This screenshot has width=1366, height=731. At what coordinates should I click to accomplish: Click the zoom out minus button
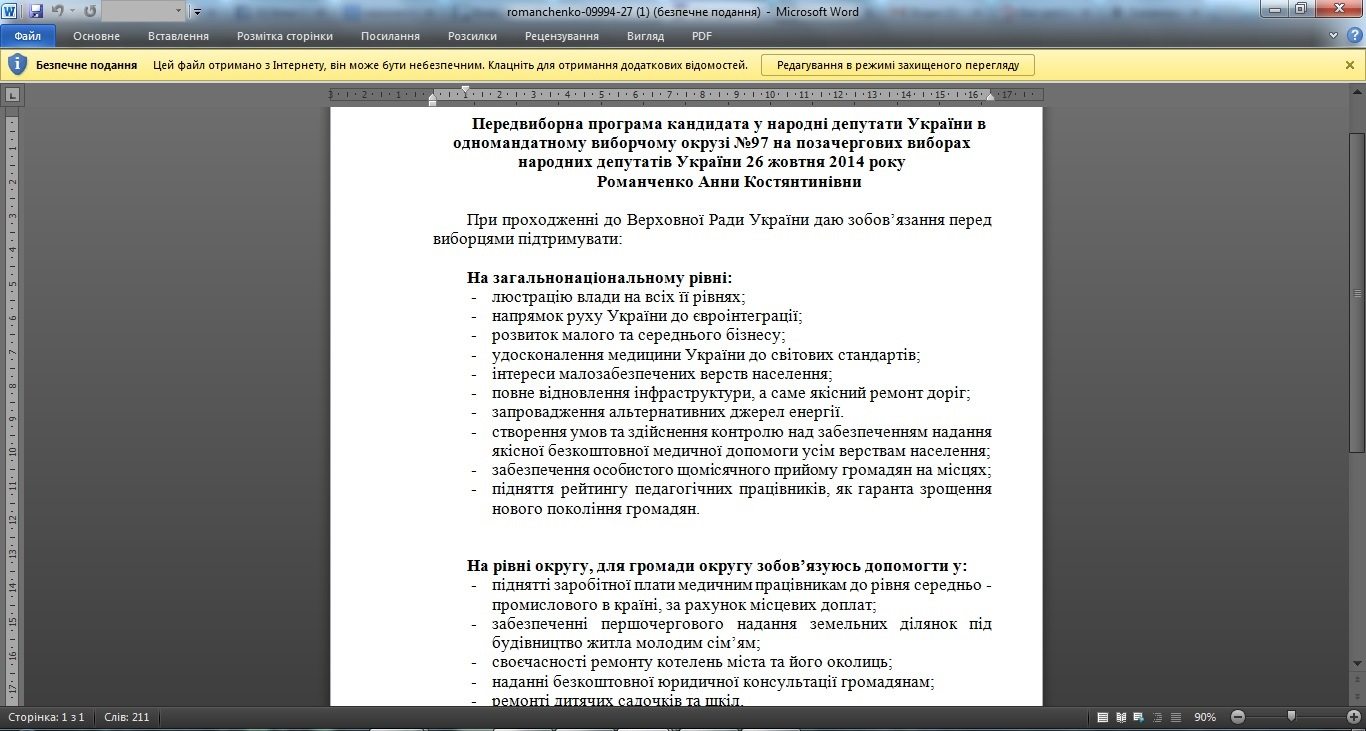1238,717
